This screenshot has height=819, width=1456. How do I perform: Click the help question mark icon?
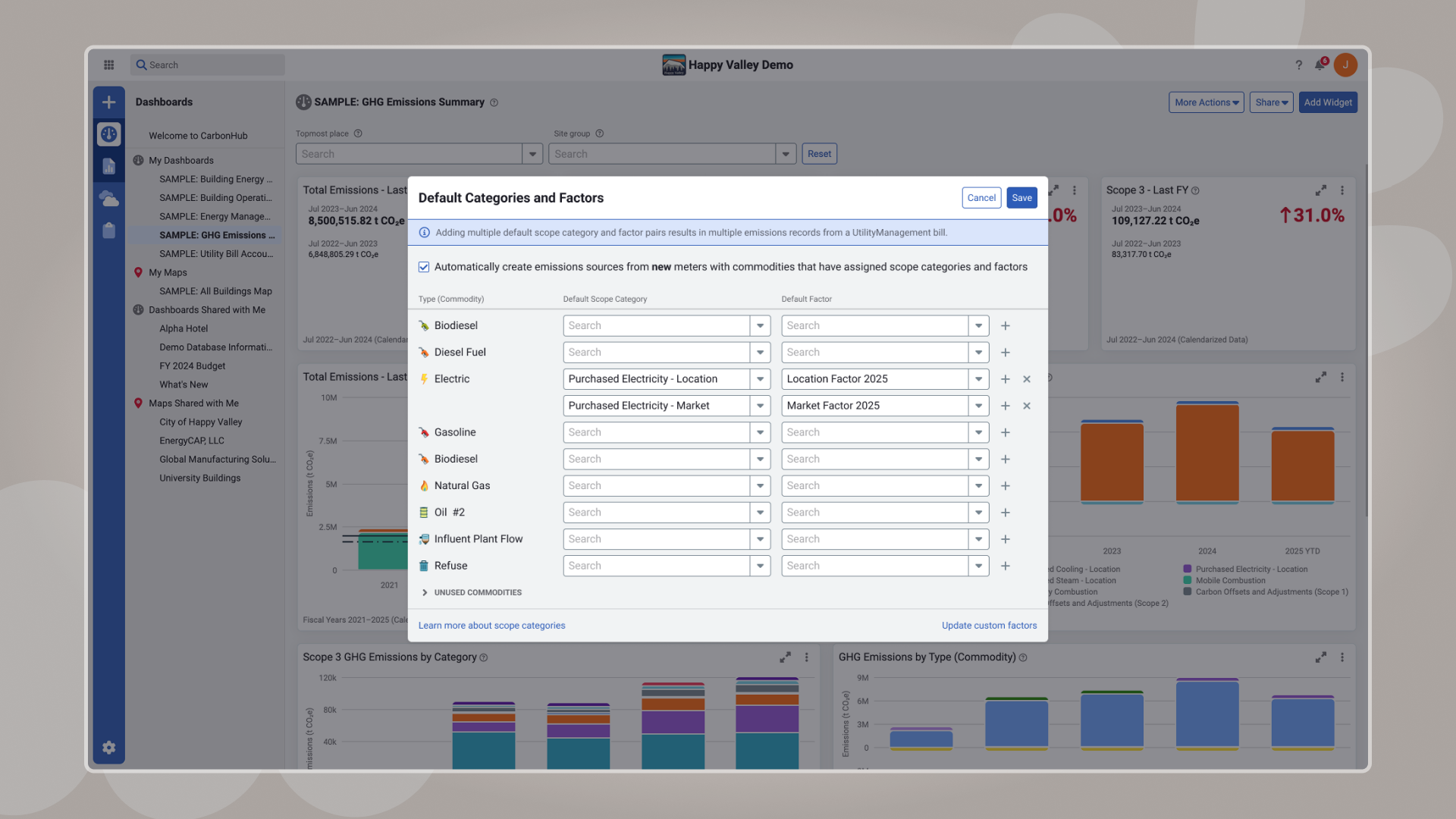point(1298,65)
